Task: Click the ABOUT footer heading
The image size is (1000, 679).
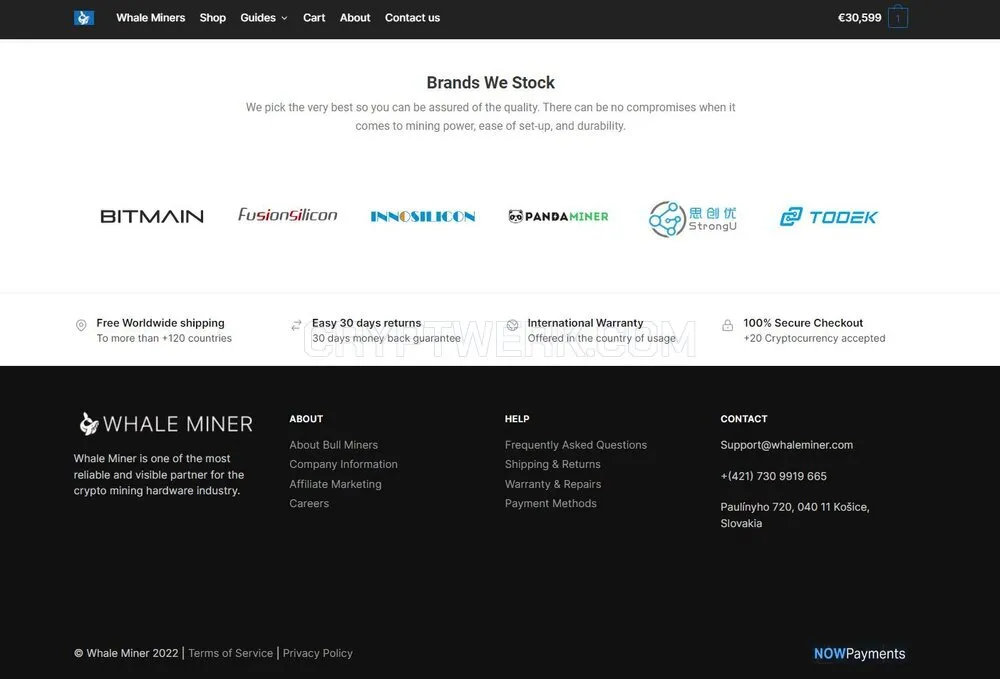Action: pos(306,419)
